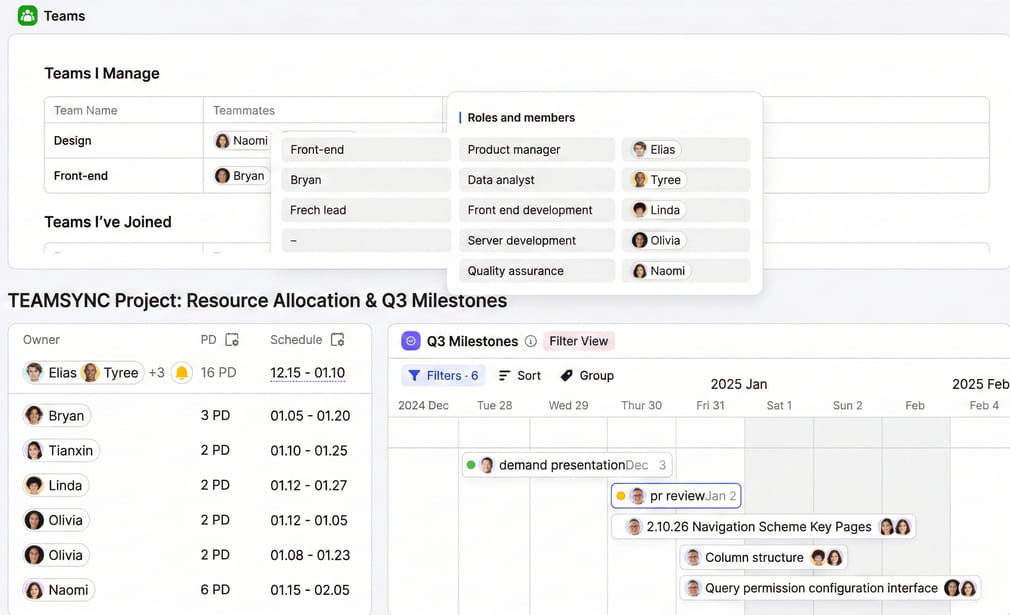Click the Tianxin owner chip
The height and width of the screenshot is (615, 1010).
[62, 451]
